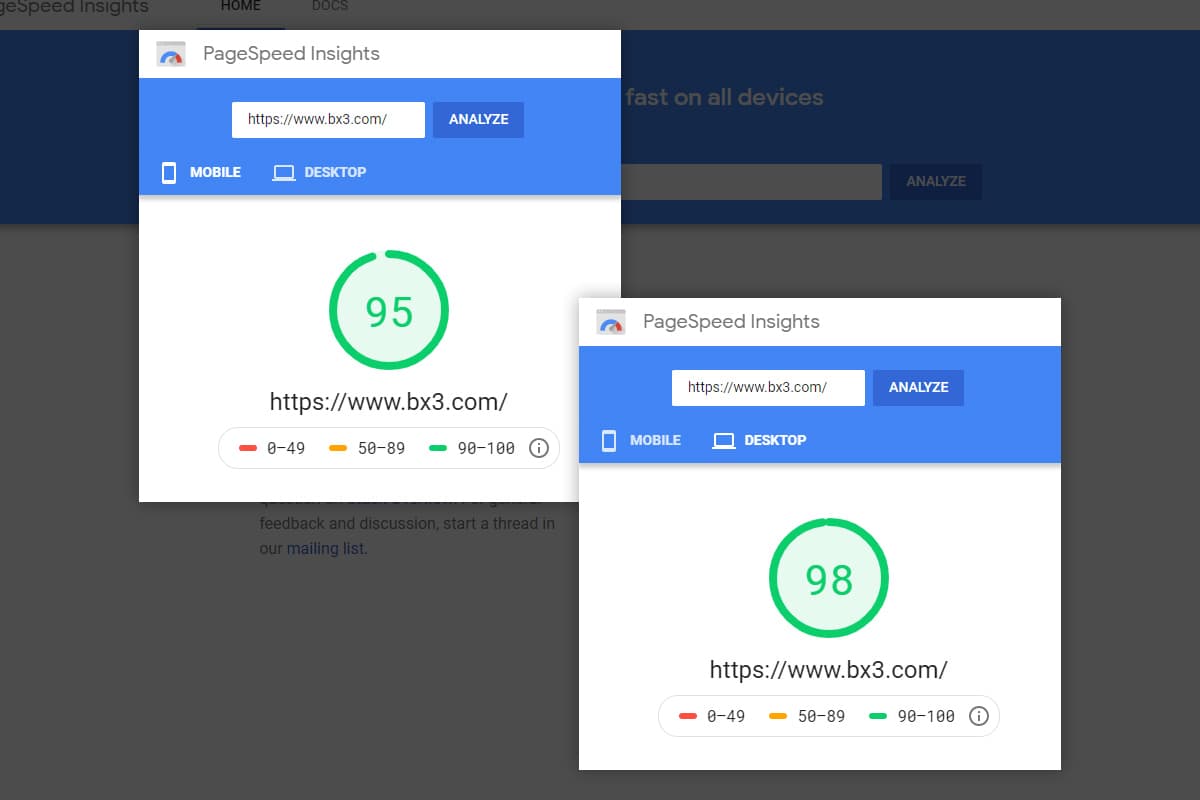This screenshot has width=1200, height=800.
Task: Click the mobile phone icon in the mobile panel
Action: pos(169,172)
